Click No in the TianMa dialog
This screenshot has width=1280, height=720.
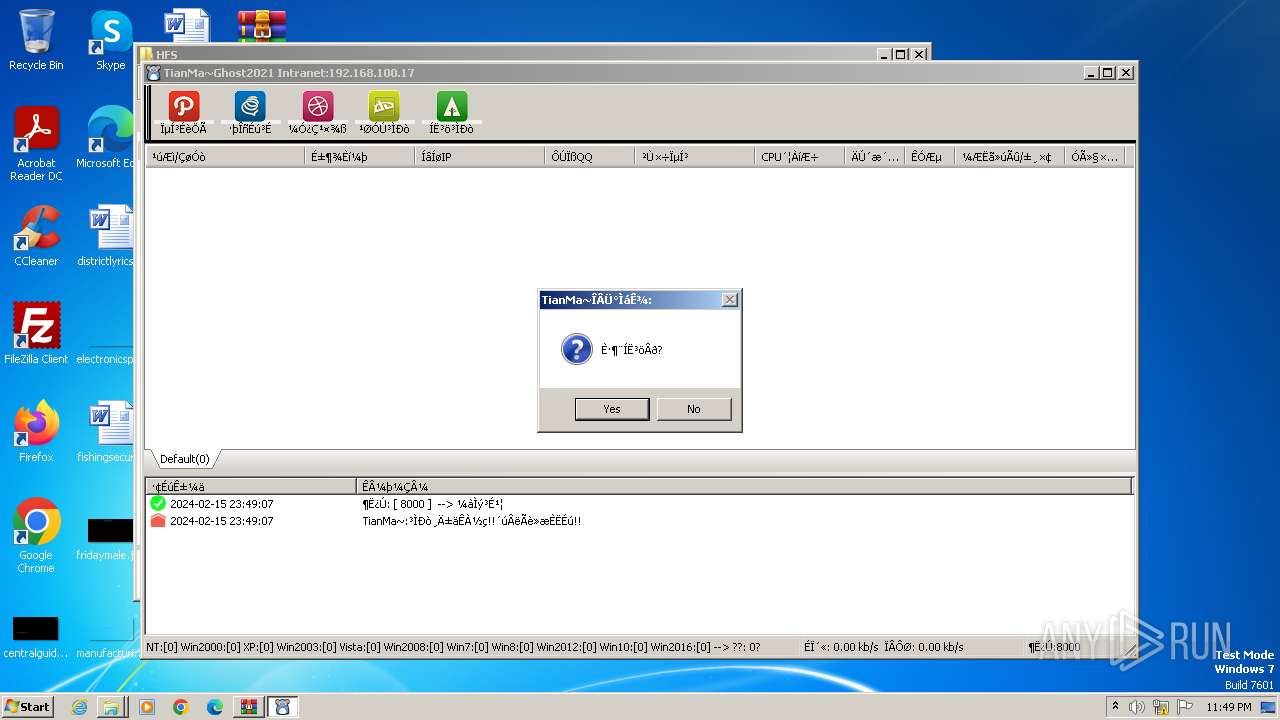point(694,409)
